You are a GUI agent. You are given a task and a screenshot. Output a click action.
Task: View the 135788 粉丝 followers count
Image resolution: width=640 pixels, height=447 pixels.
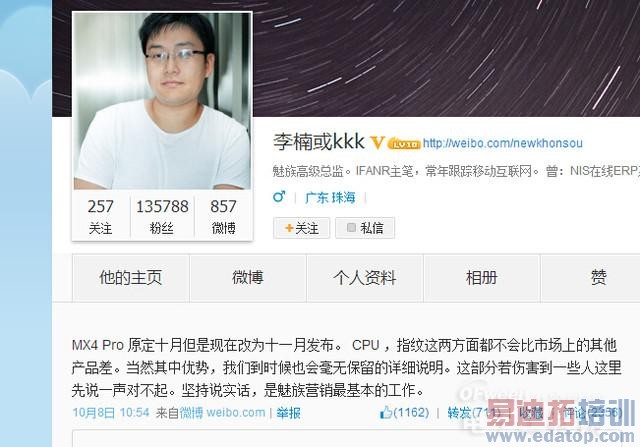coord(162,216)
